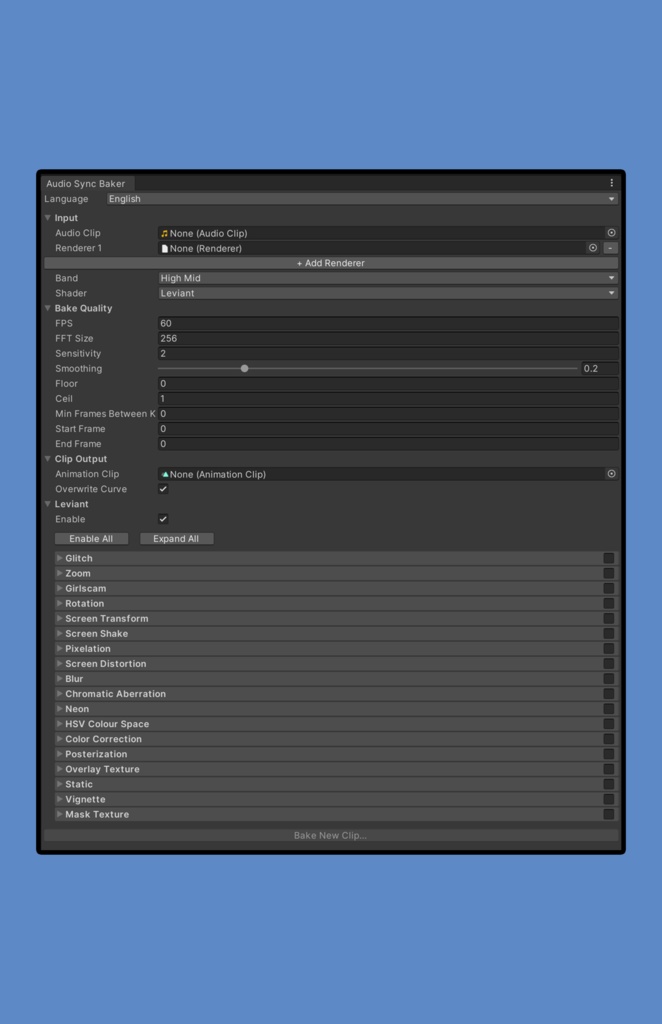This screenshot has height=1024, width=662.
Task: Enable the Rotation effect checkbox
Action: (x=608, y=603)
